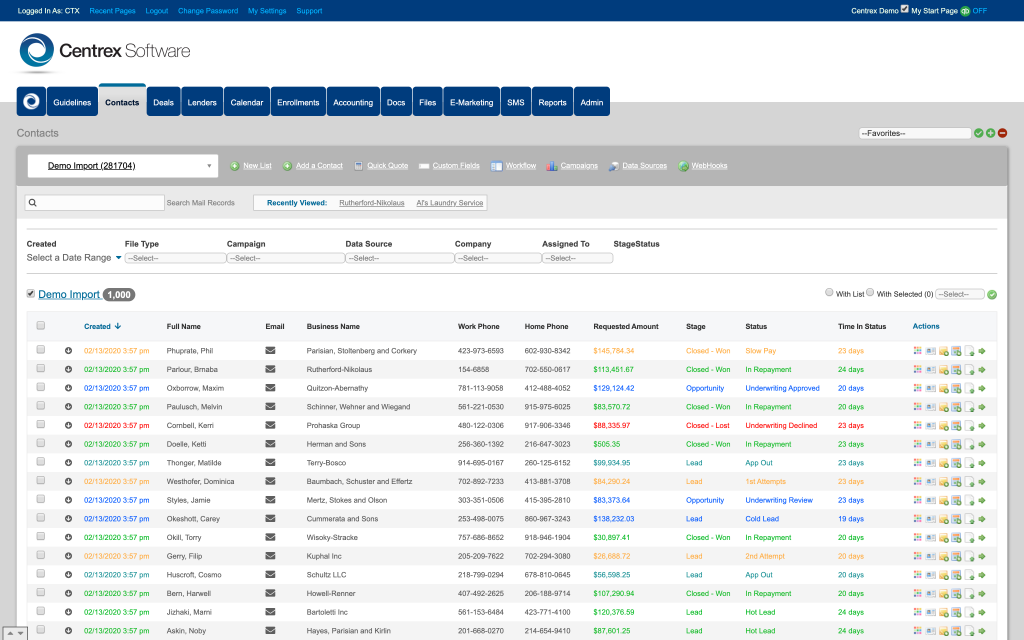Click the Actions column header

pyautogui.click(x=926, y=327)
